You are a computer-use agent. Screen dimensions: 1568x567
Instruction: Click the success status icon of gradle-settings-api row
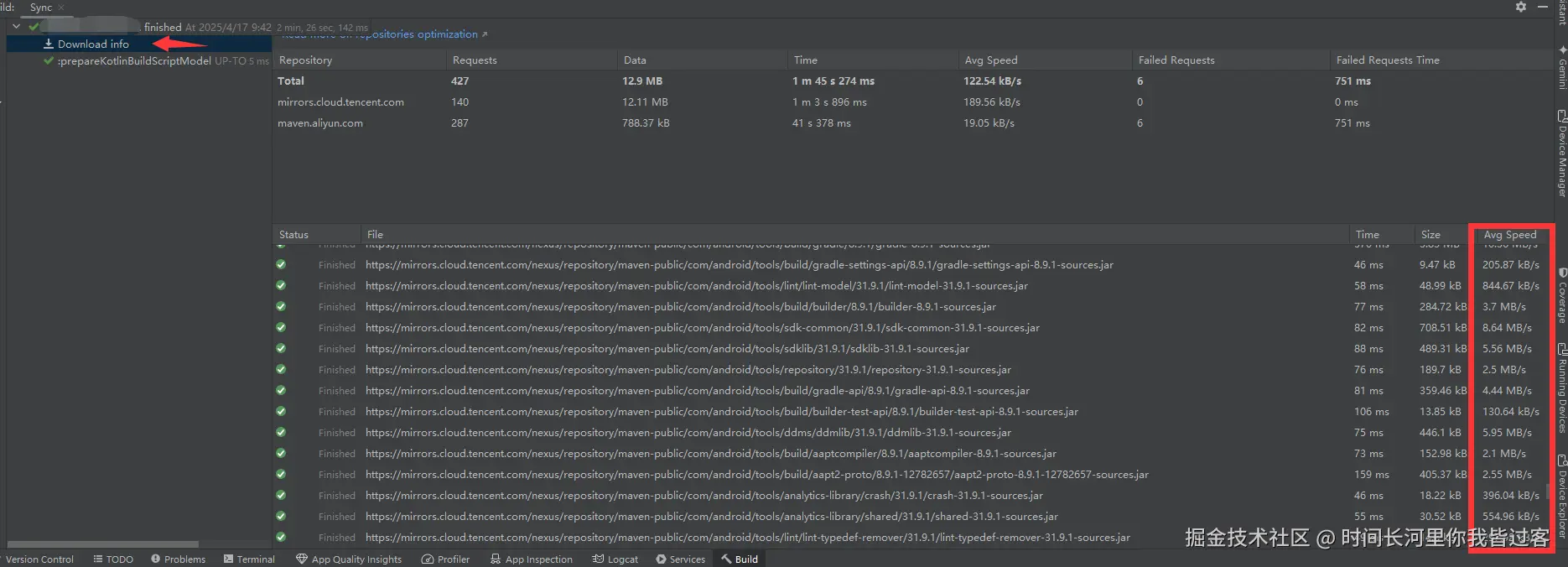[x=281, y=264]
